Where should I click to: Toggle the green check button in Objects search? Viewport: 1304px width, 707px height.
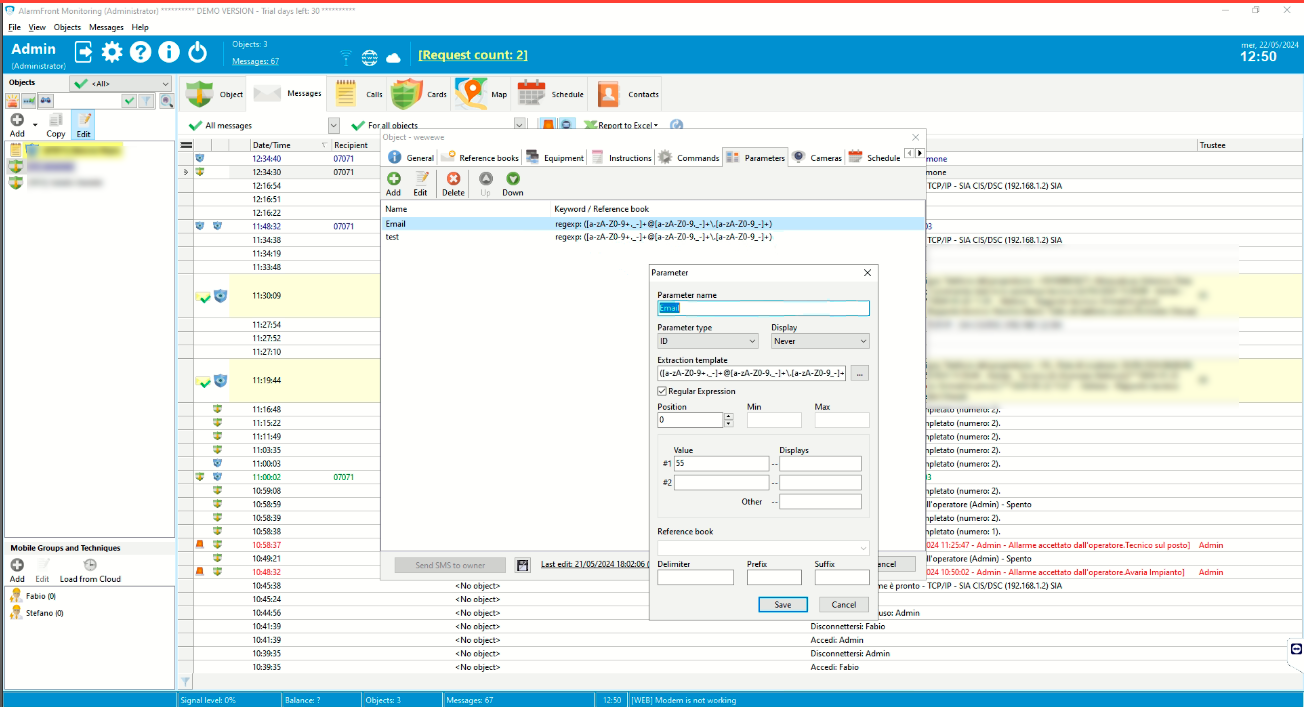pyautogui.click(x=129, y=101)
